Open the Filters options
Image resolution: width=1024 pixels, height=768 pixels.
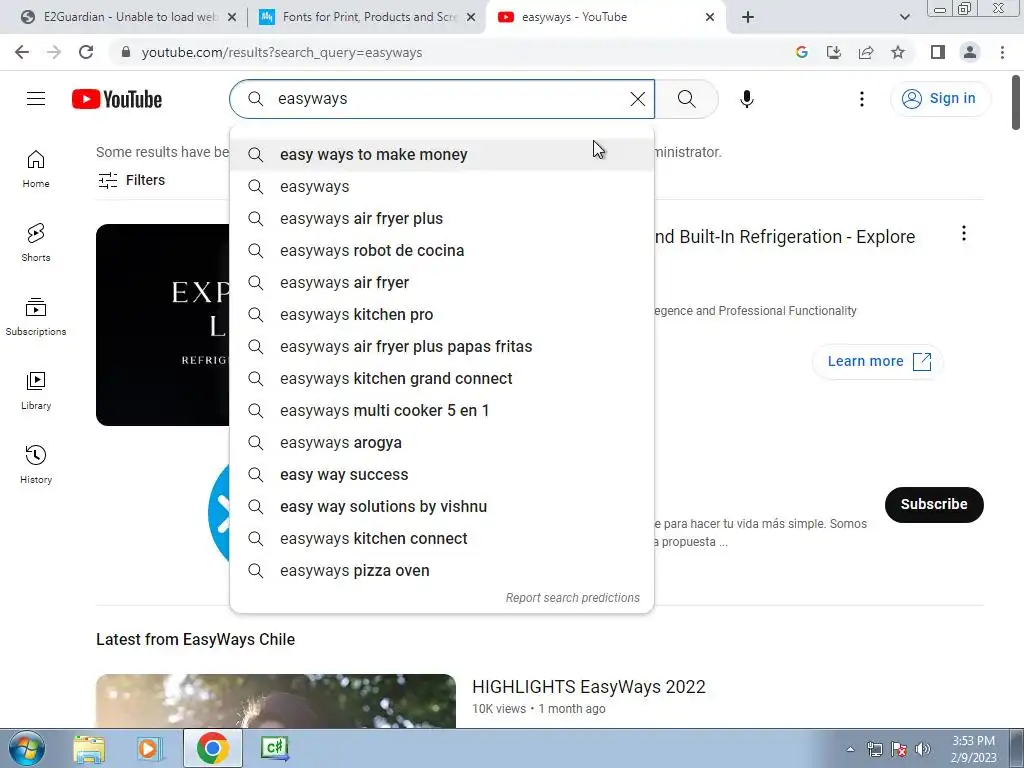pyautogui.click(x=131, y=180)
